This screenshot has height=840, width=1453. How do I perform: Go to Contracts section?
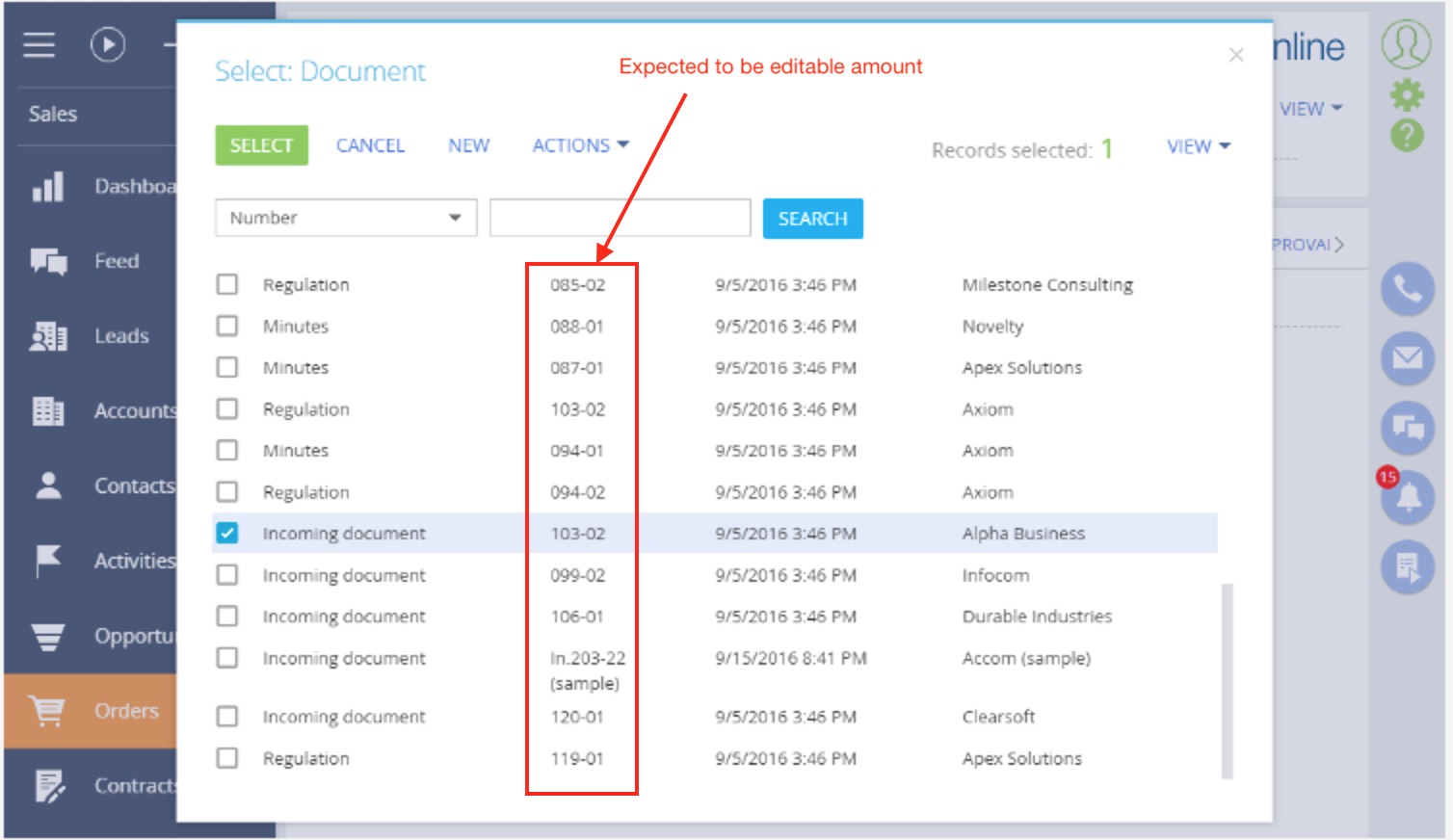[135, 786]
